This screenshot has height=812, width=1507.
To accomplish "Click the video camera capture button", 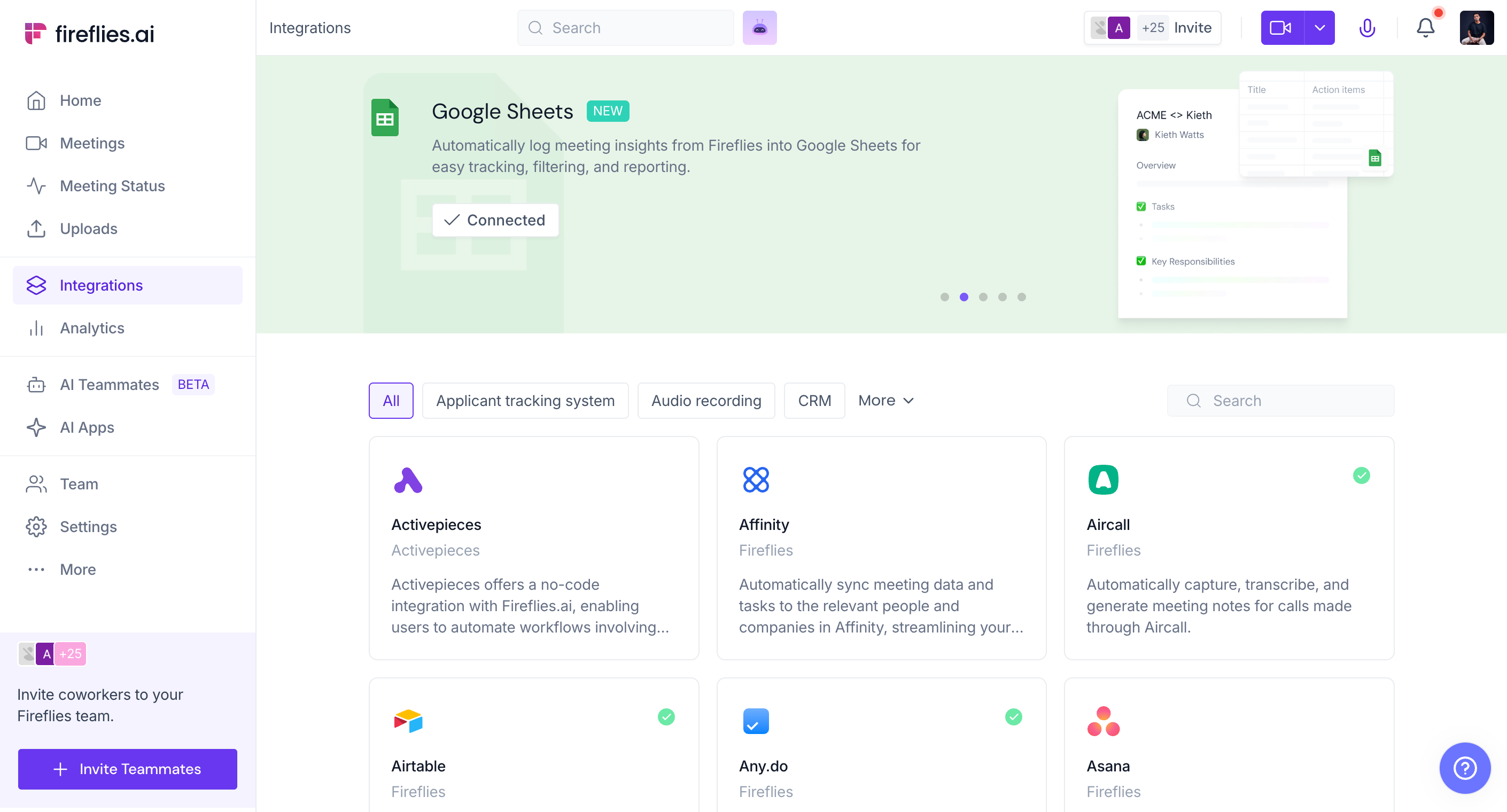I will [x=1281, y=27].
